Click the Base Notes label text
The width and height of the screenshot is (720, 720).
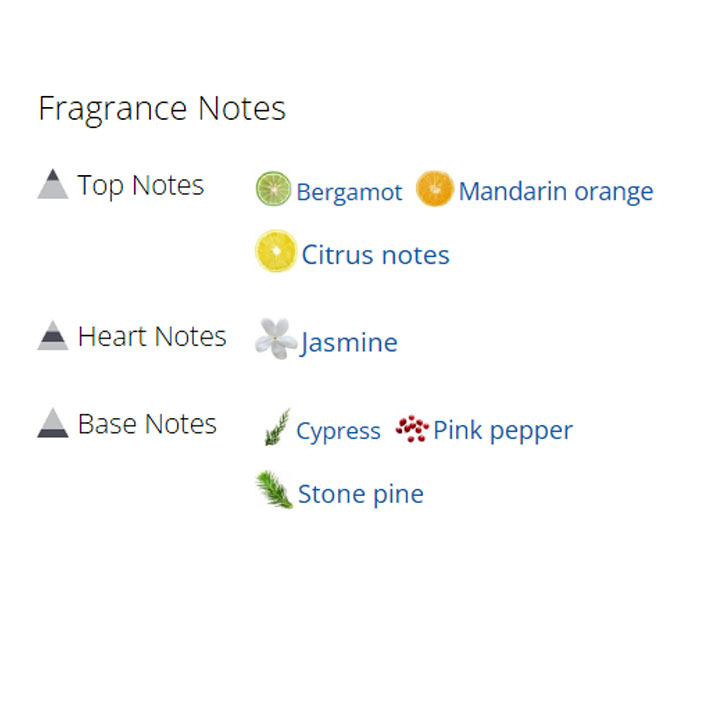[147, 424]
